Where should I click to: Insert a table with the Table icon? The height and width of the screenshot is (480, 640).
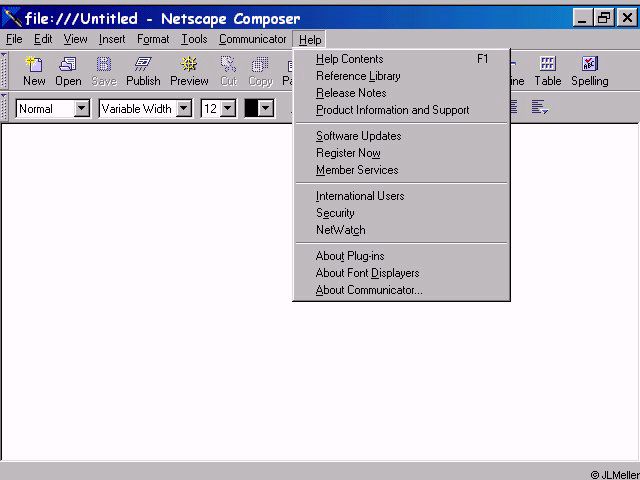click(x=548, y=71)
